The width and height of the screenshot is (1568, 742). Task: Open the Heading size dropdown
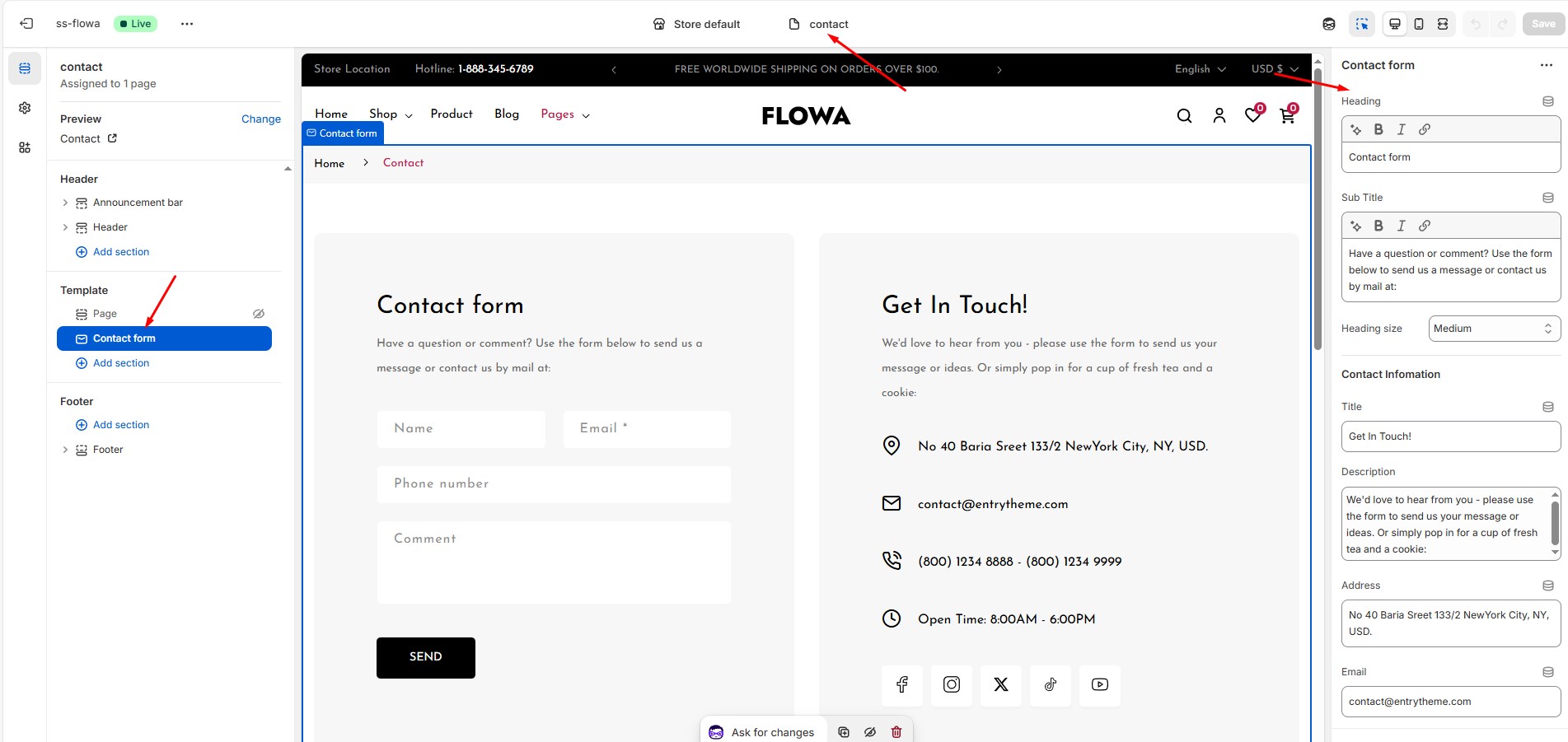pos(1494,329)
